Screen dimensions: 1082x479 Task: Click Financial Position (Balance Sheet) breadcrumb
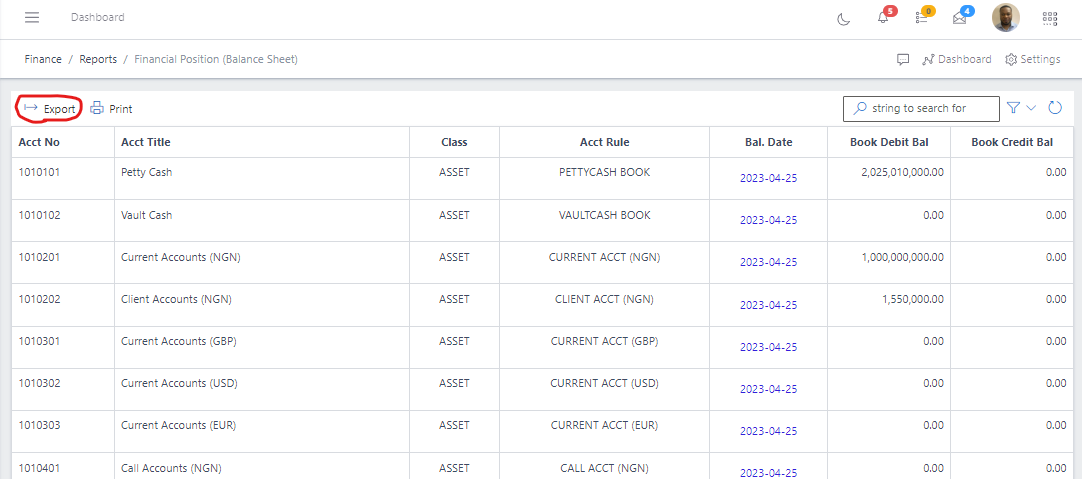(216, 59)
